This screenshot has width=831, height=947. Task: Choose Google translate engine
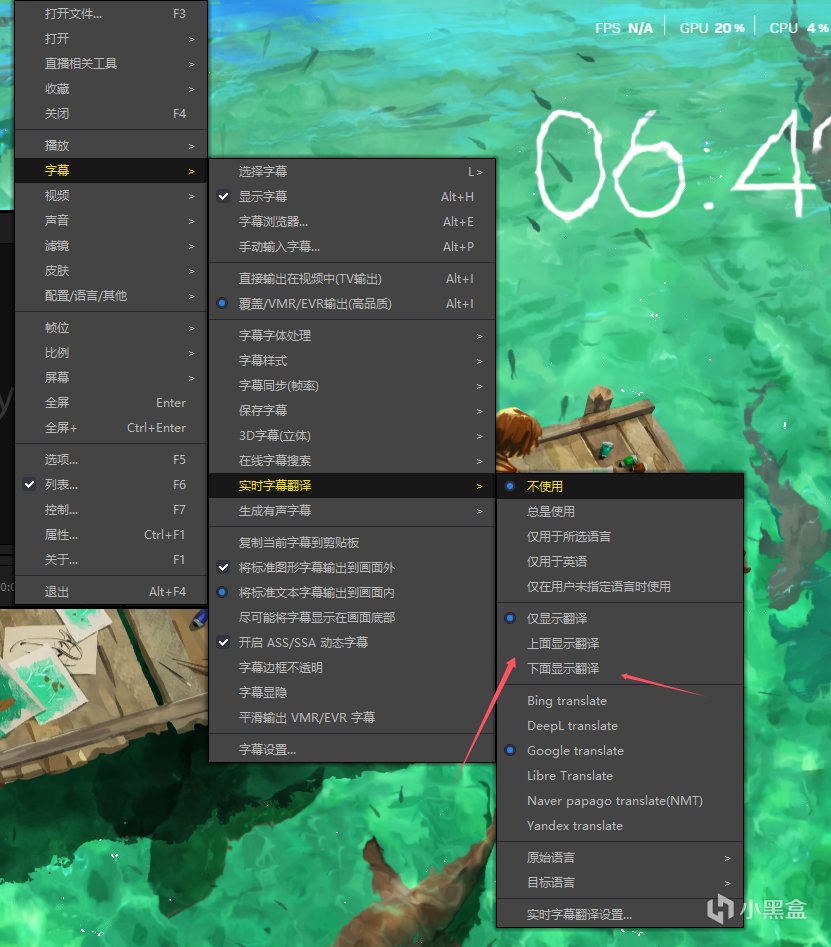pos(620,750)
